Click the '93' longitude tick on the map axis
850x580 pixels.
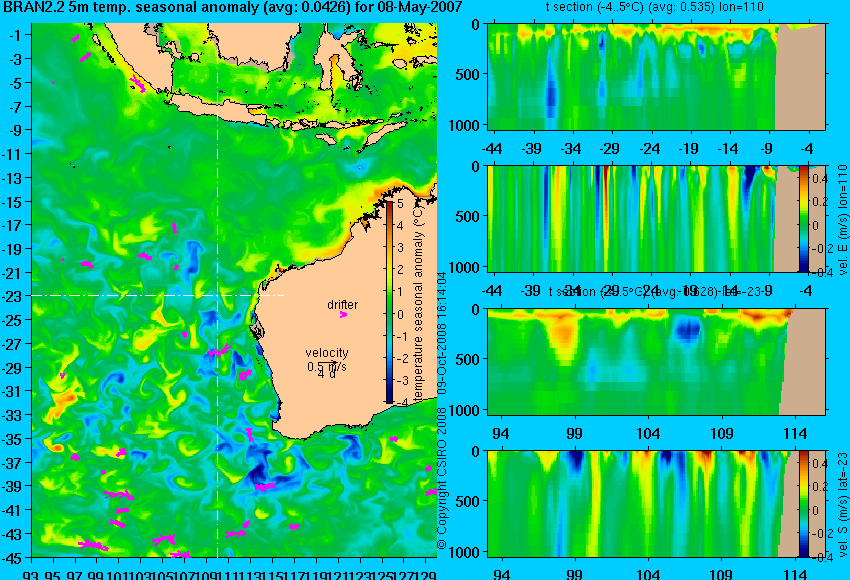pos(31,575)
